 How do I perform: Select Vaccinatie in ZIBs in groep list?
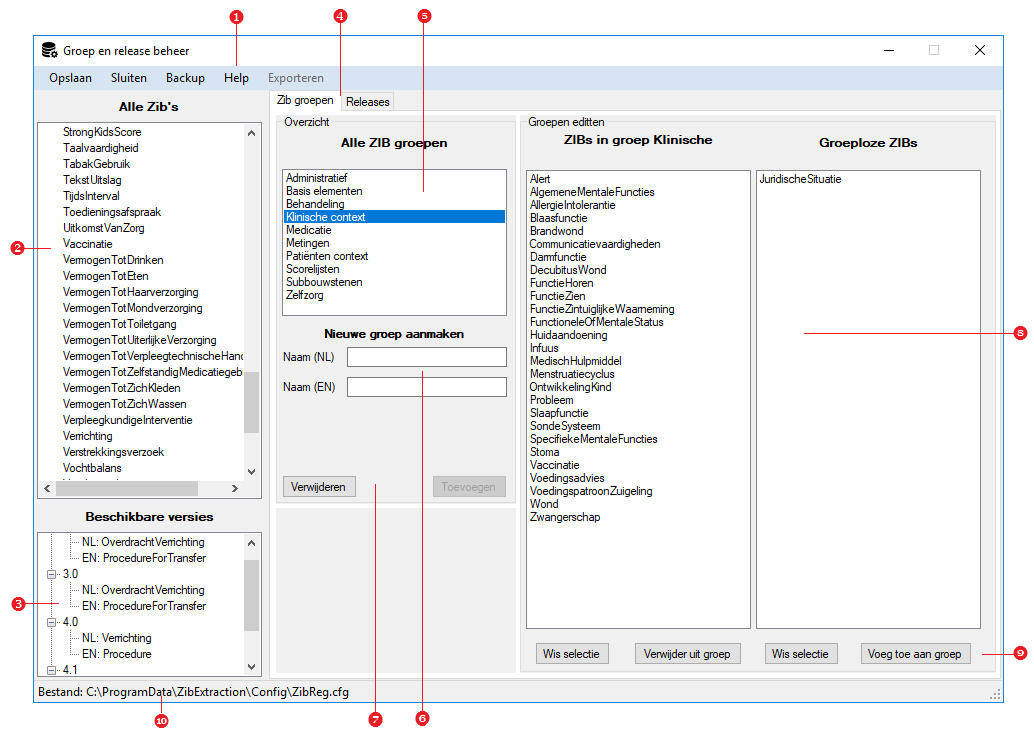coord(555,466)
